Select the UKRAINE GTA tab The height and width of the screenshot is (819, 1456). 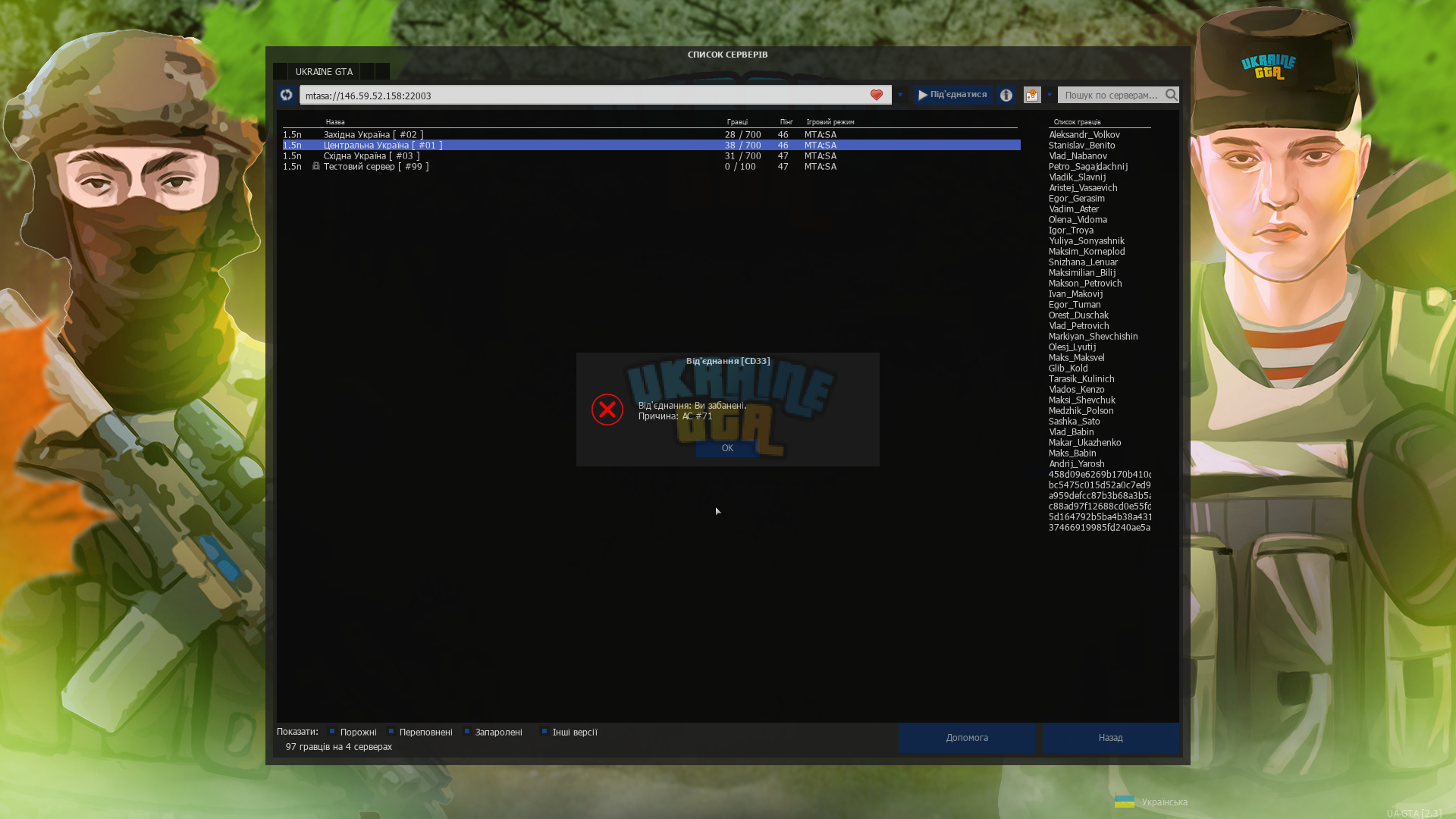pyautogui.click(x=324, y=71)
